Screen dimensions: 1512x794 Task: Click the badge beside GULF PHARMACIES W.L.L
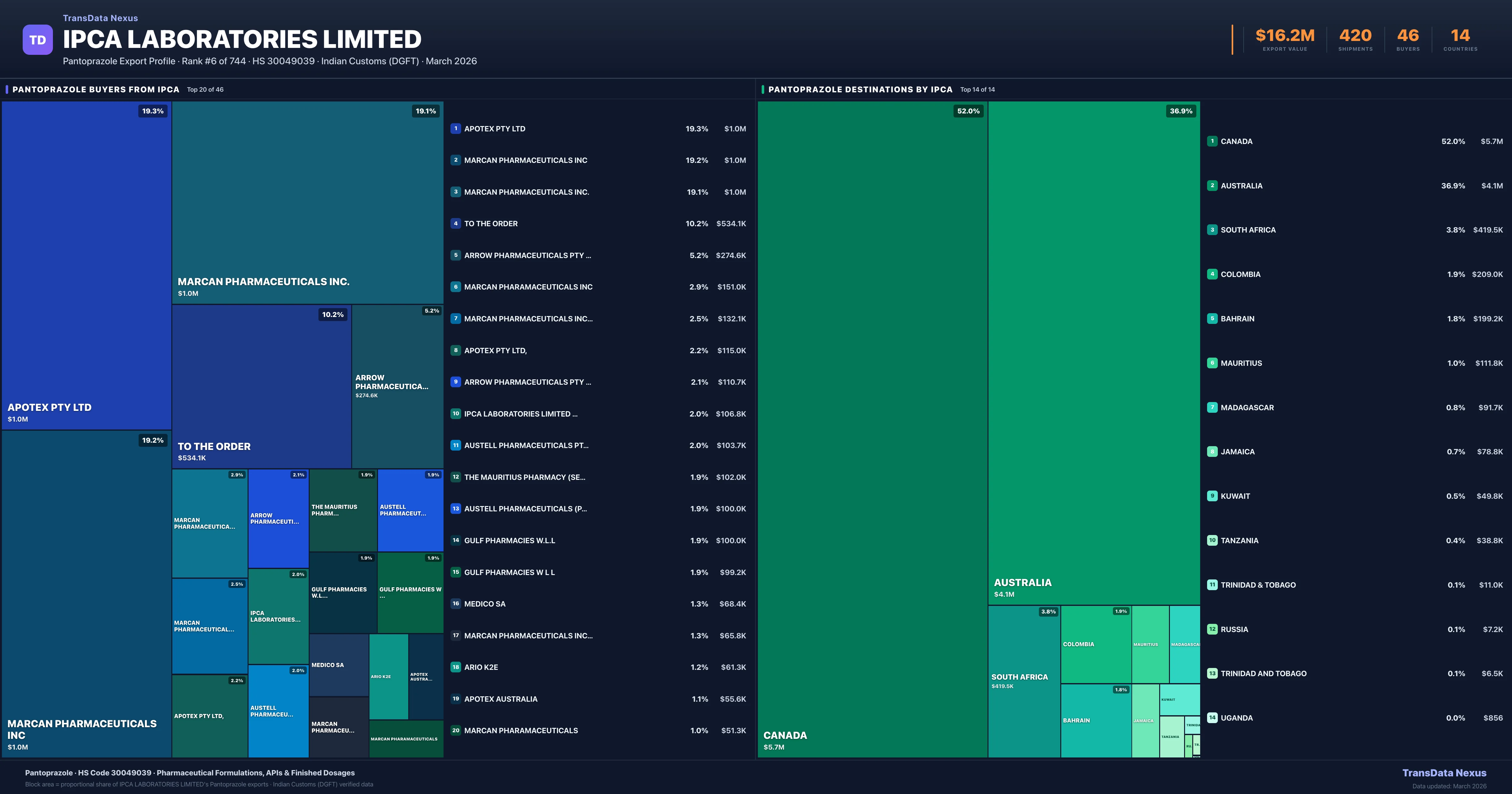455,540
